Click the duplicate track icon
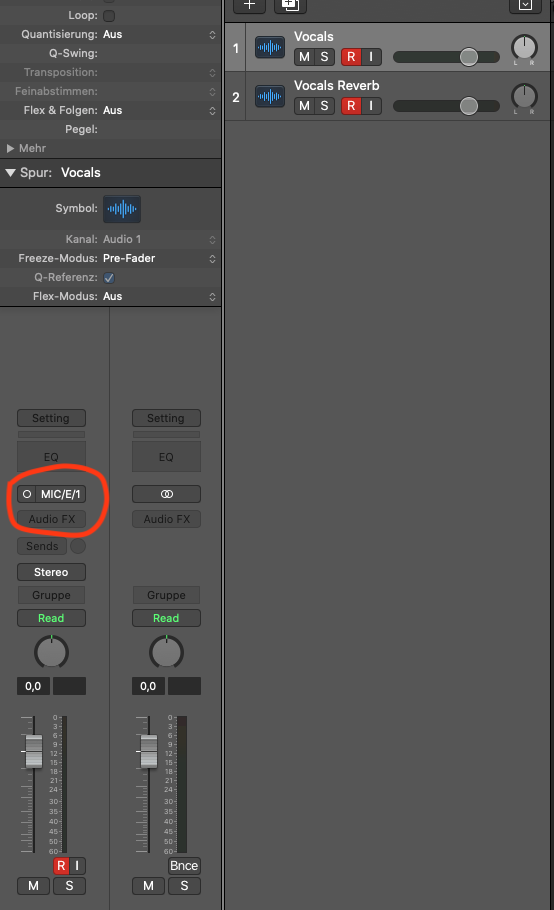Image resolution: width=554 pixels, height=910 pixels. point(290,5)
